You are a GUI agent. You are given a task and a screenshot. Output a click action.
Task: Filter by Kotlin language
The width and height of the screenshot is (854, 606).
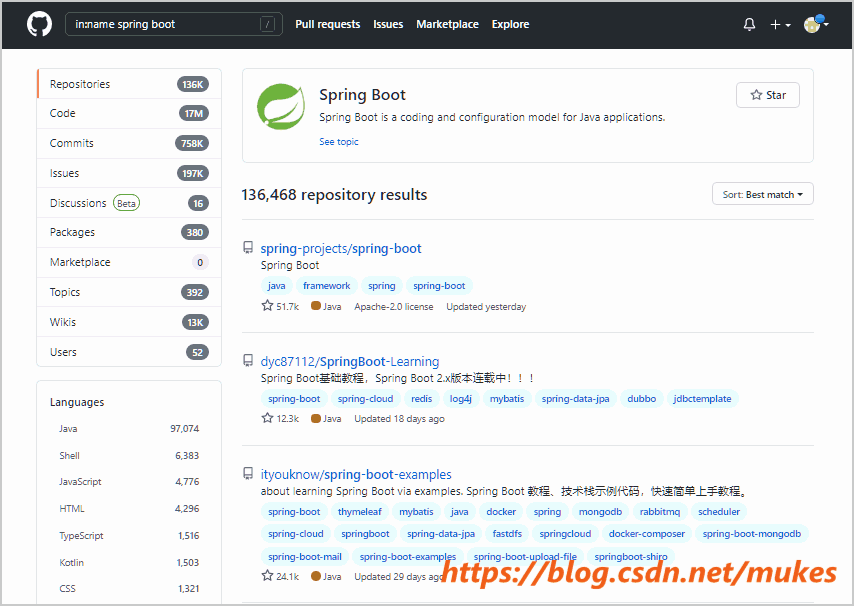pos(129,562)
